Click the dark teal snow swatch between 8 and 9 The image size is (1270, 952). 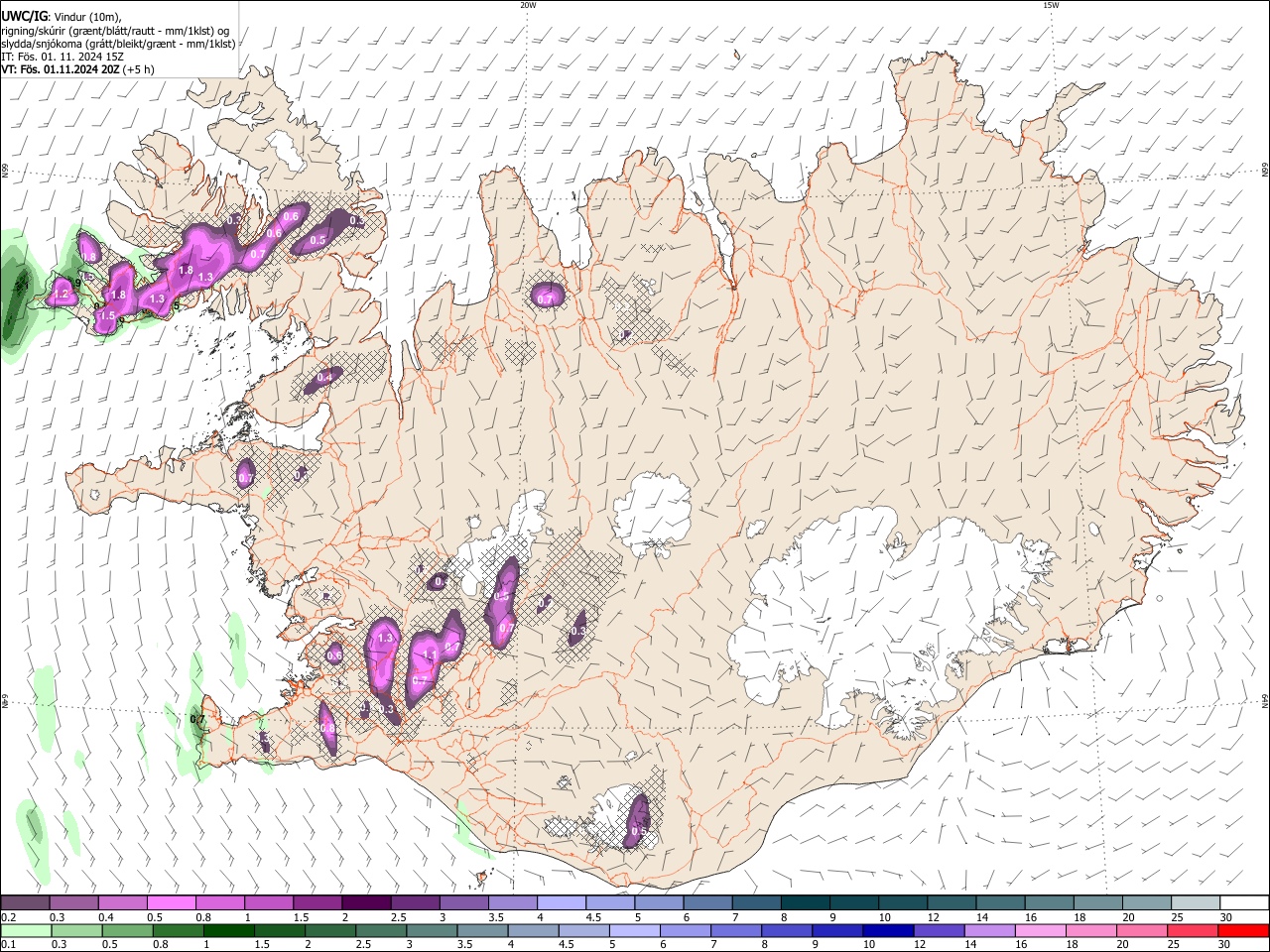(806, 902)
